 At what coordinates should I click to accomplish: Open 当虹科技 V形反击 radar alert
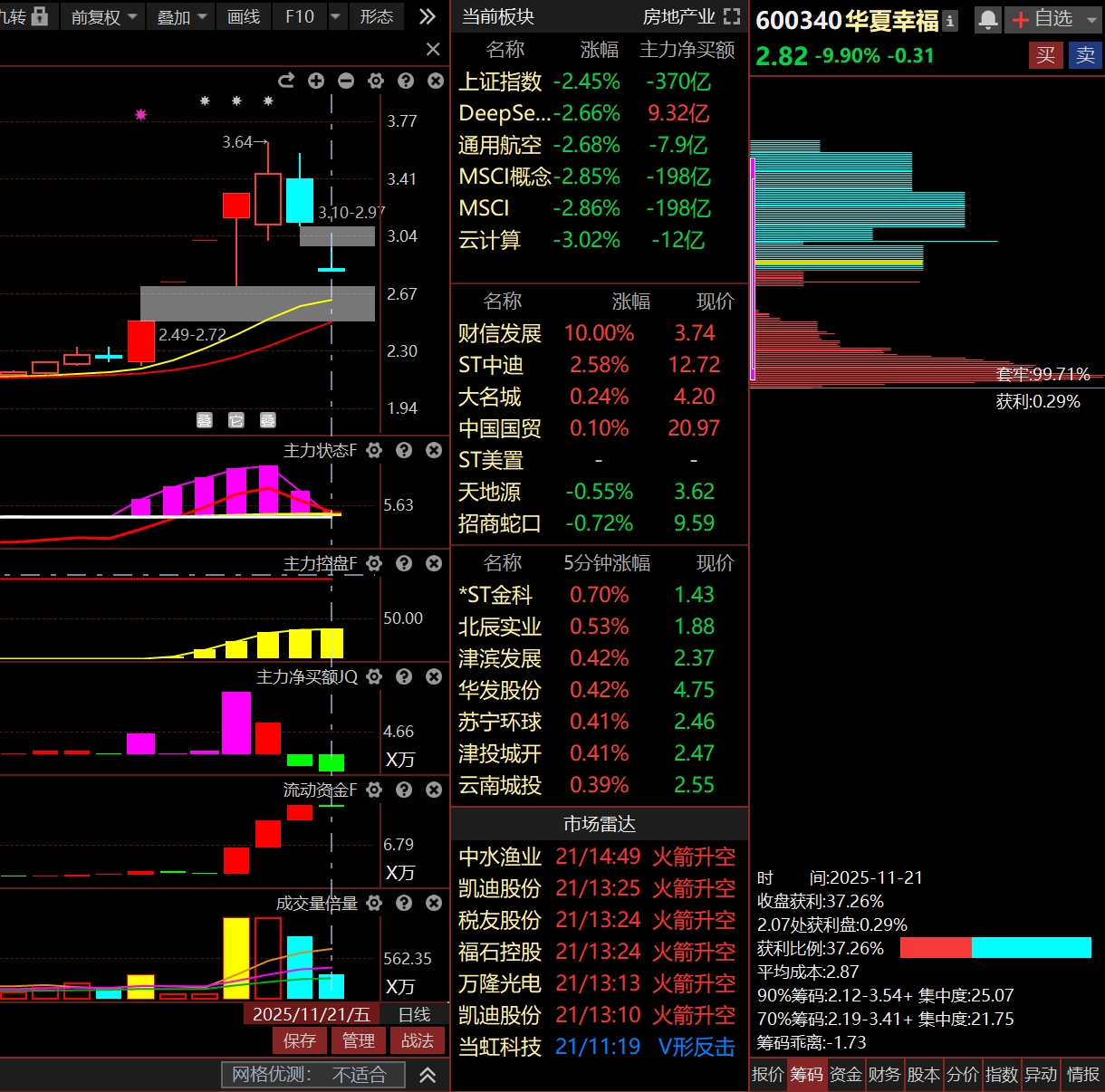(x=600, y=1047)
